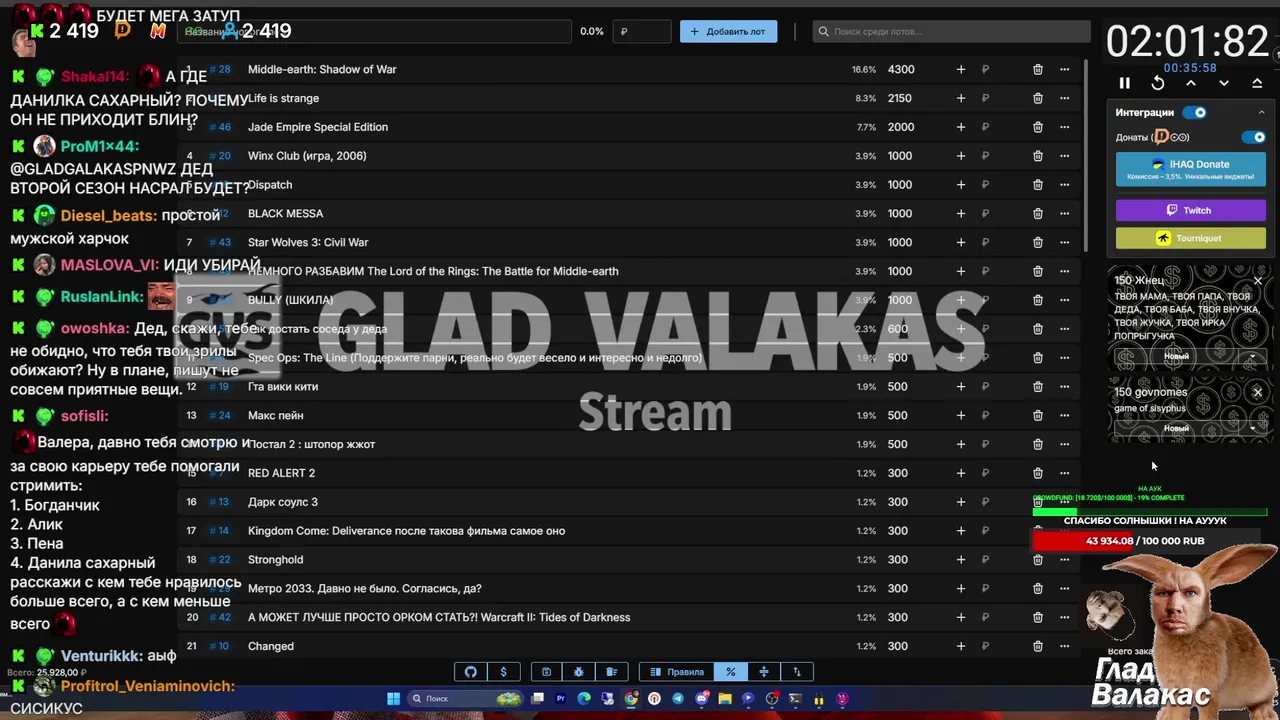1280x720 pixels.
Task: Open more options for Changed lot
Action: pyautogui.click(x=1064, y=646)
